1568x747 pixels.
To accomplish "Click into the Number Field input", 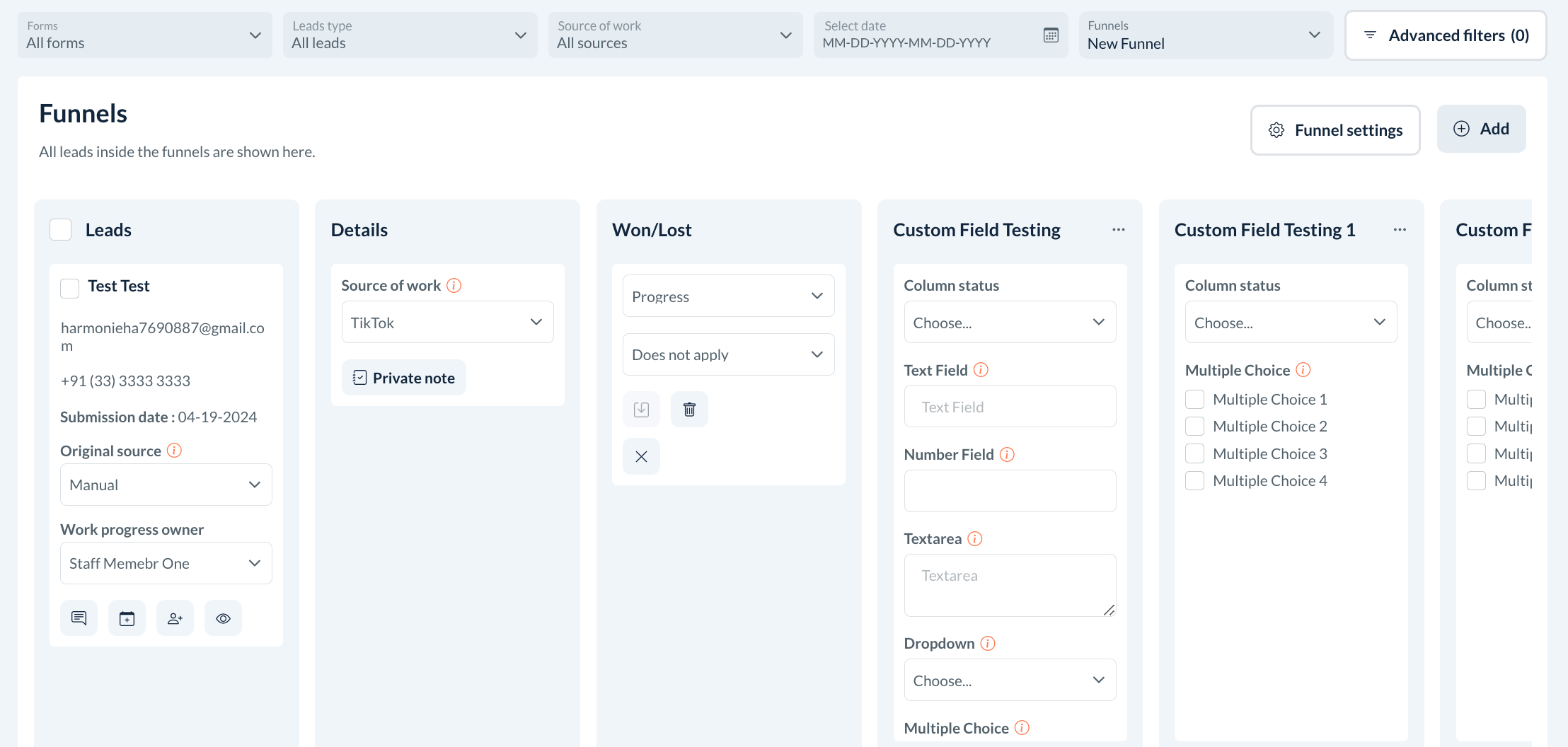I will point(1010,491).
